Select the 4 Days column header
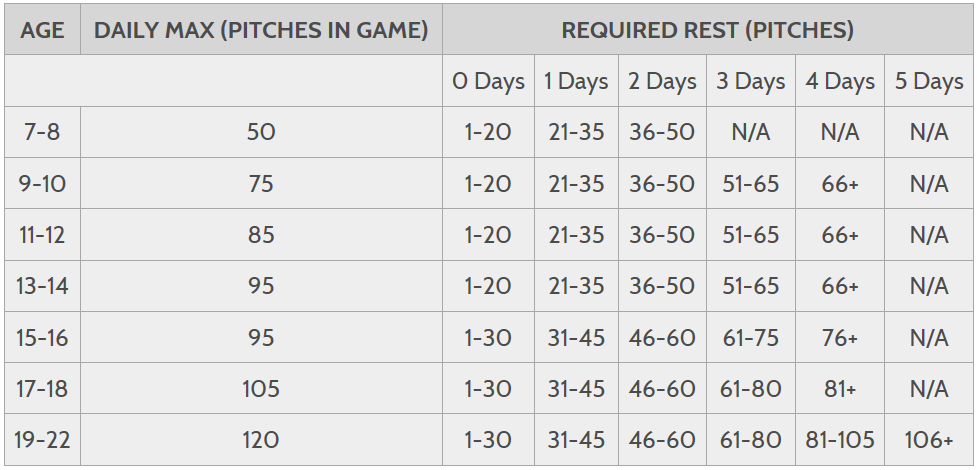The image size is (977, 470). pos(840,81)
